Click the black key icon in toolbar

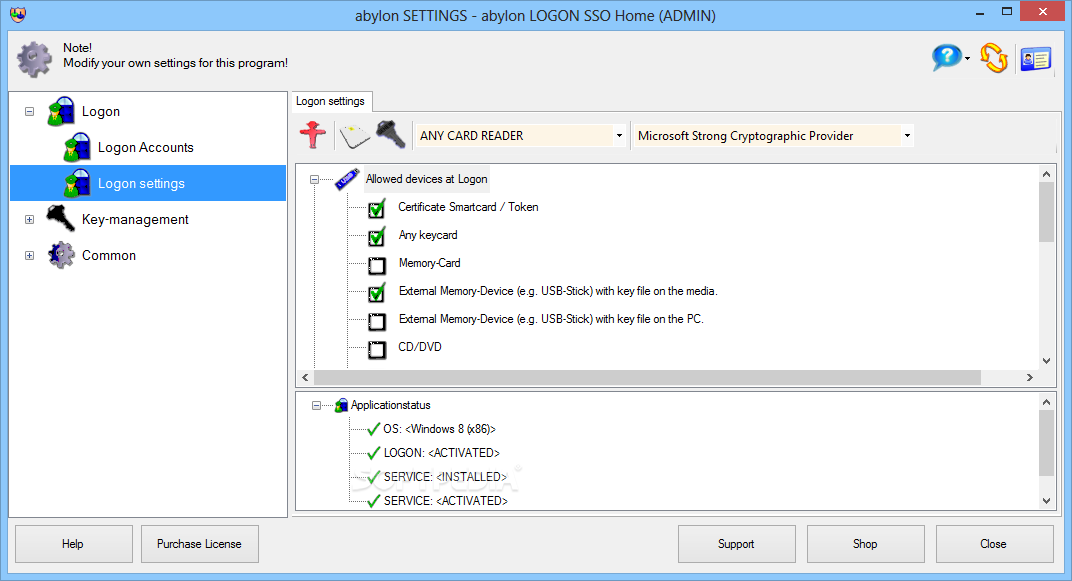click(x=390, y=134)
